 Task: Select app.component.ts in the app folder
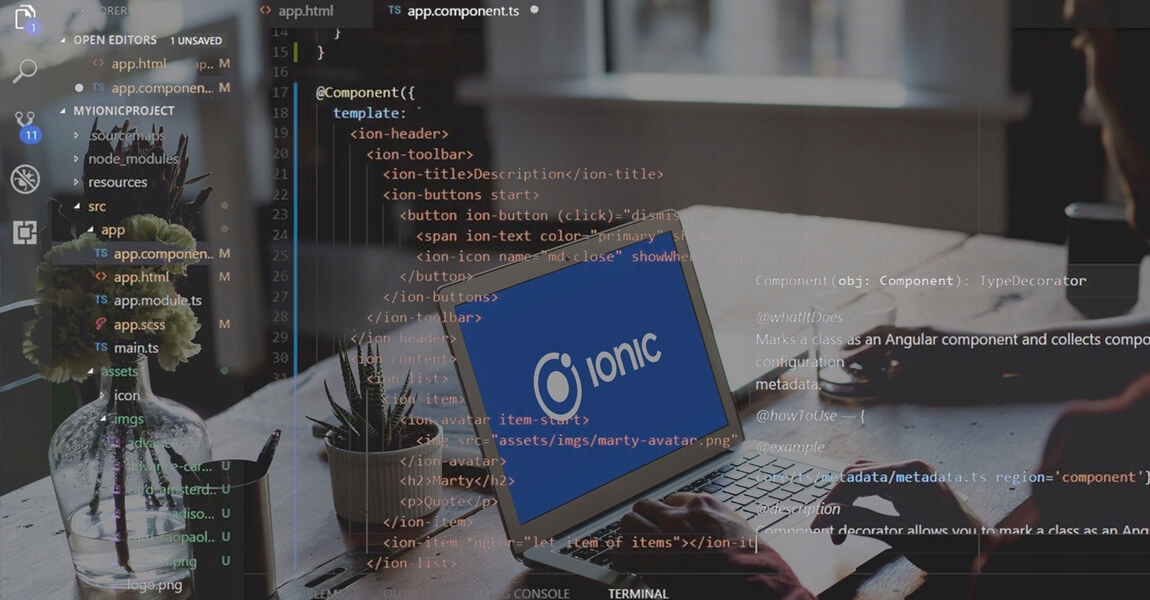[x=163, y=254]
